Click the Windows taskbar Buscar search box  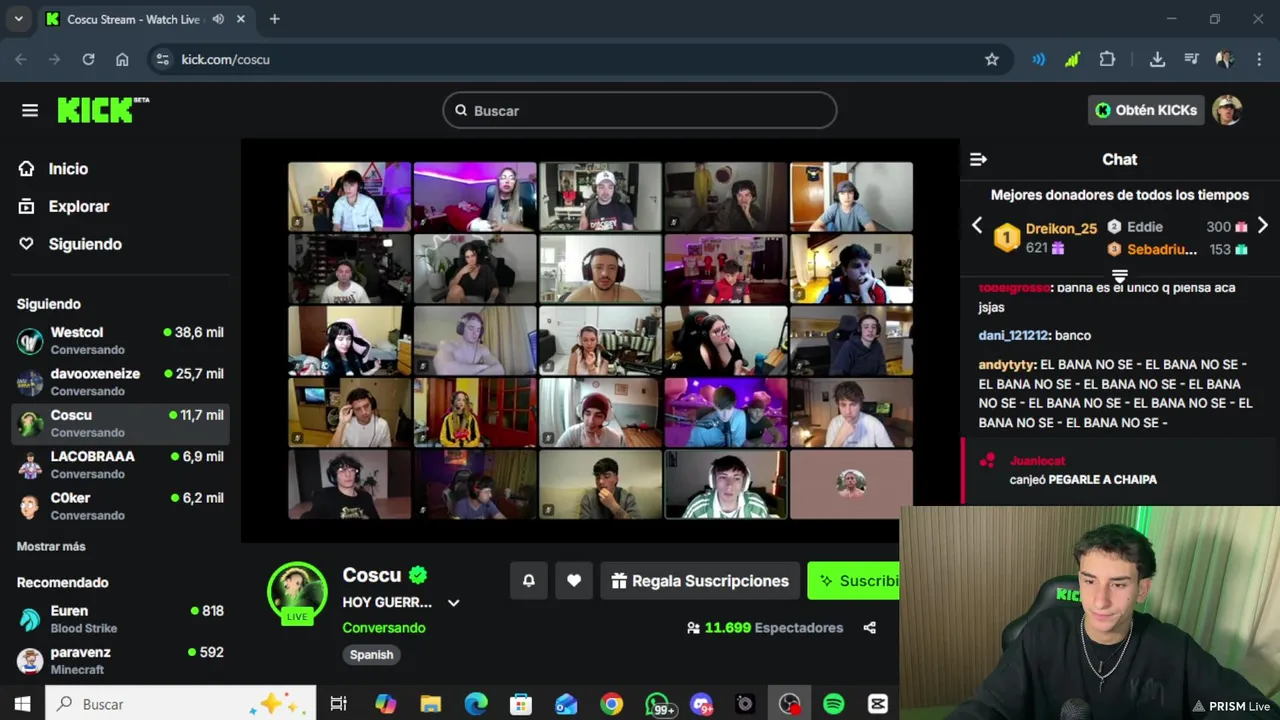pos(182,704)
